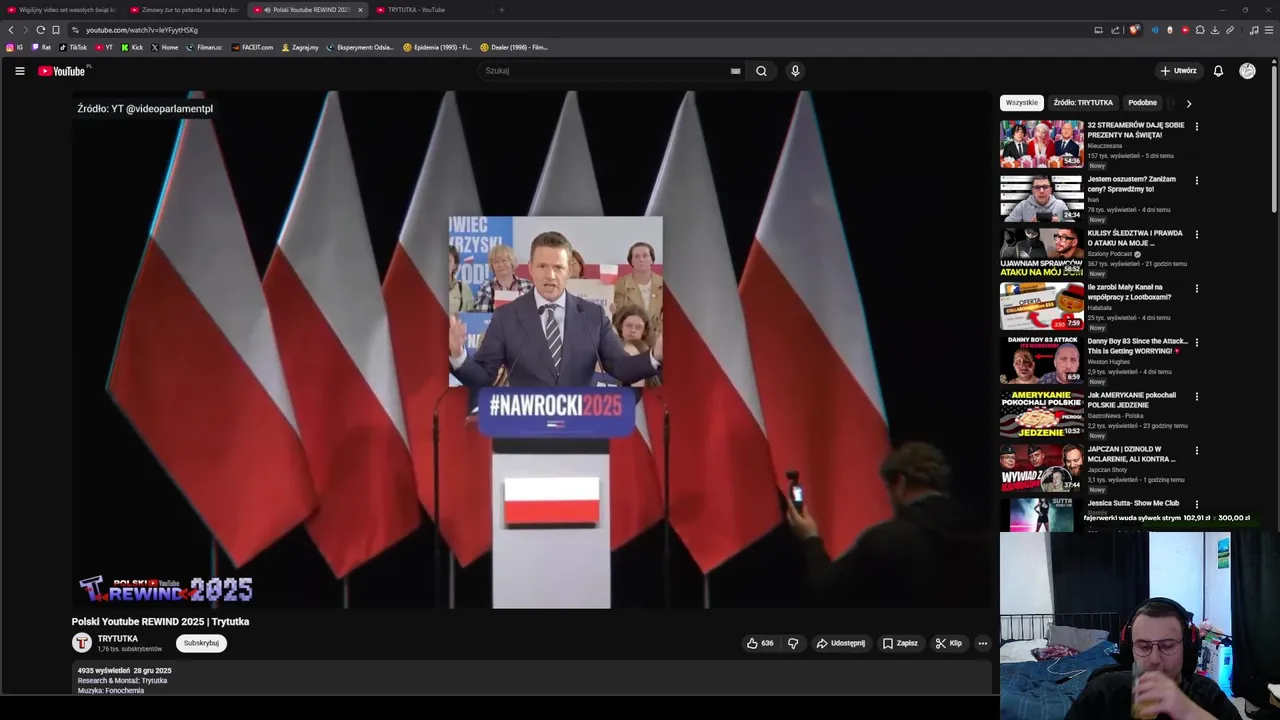This screenshot has width=1280, height=720.
Task: Create a clip with Klip button
Action: point(949,643)
